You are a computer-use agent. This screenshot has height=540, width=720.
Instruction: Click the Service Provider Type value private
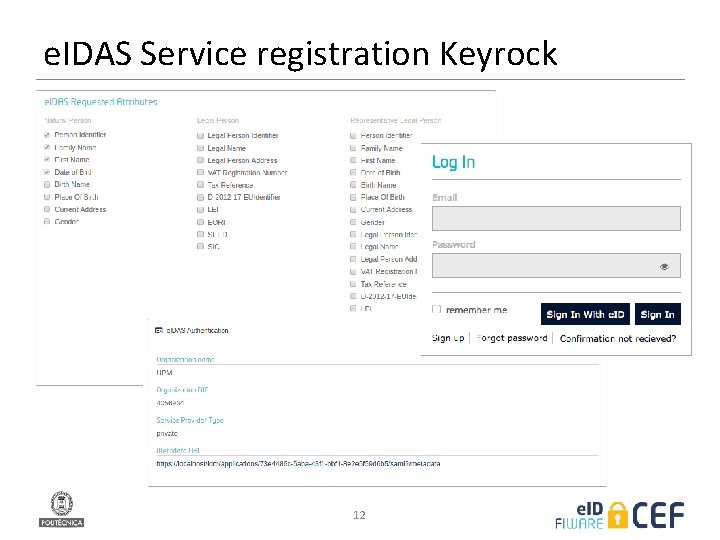point(167,433)
